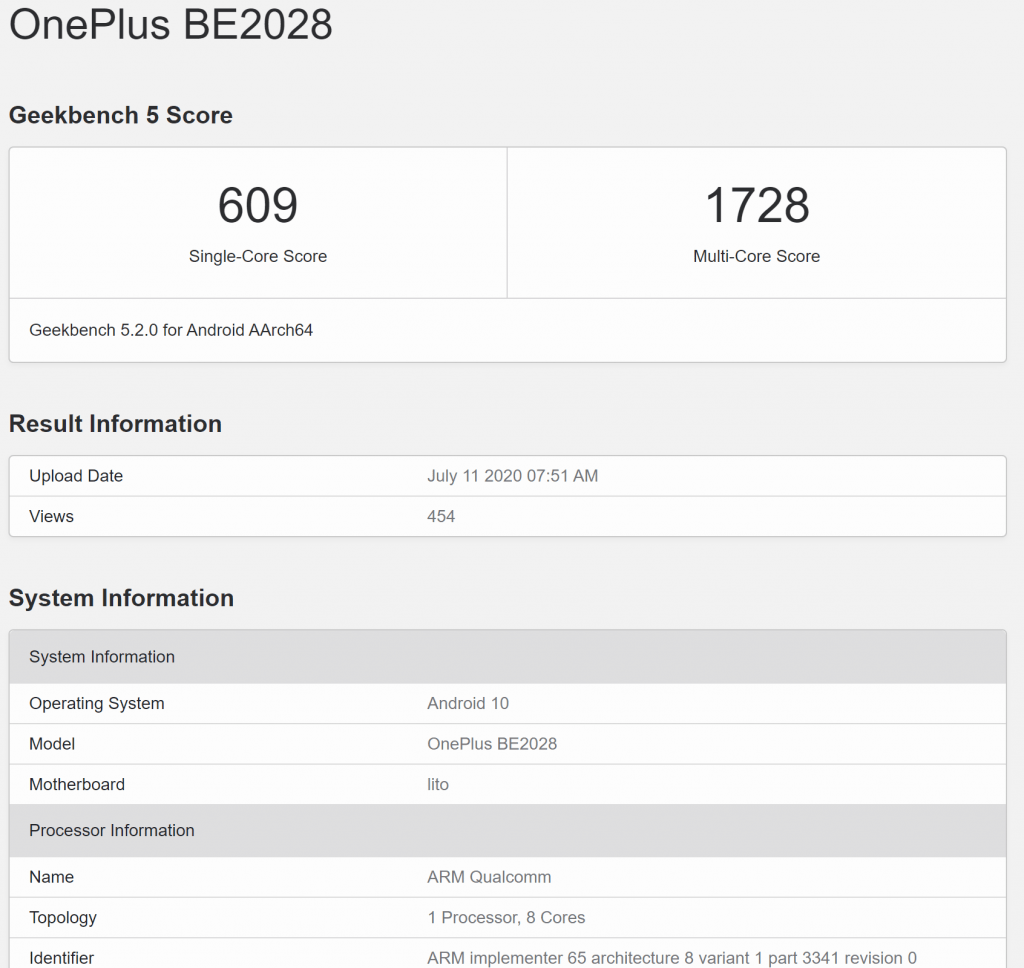The height and width of the screenshot is (968, 1024).
Task: Select the OnePlus BE2028 model value
Action: 492,744
